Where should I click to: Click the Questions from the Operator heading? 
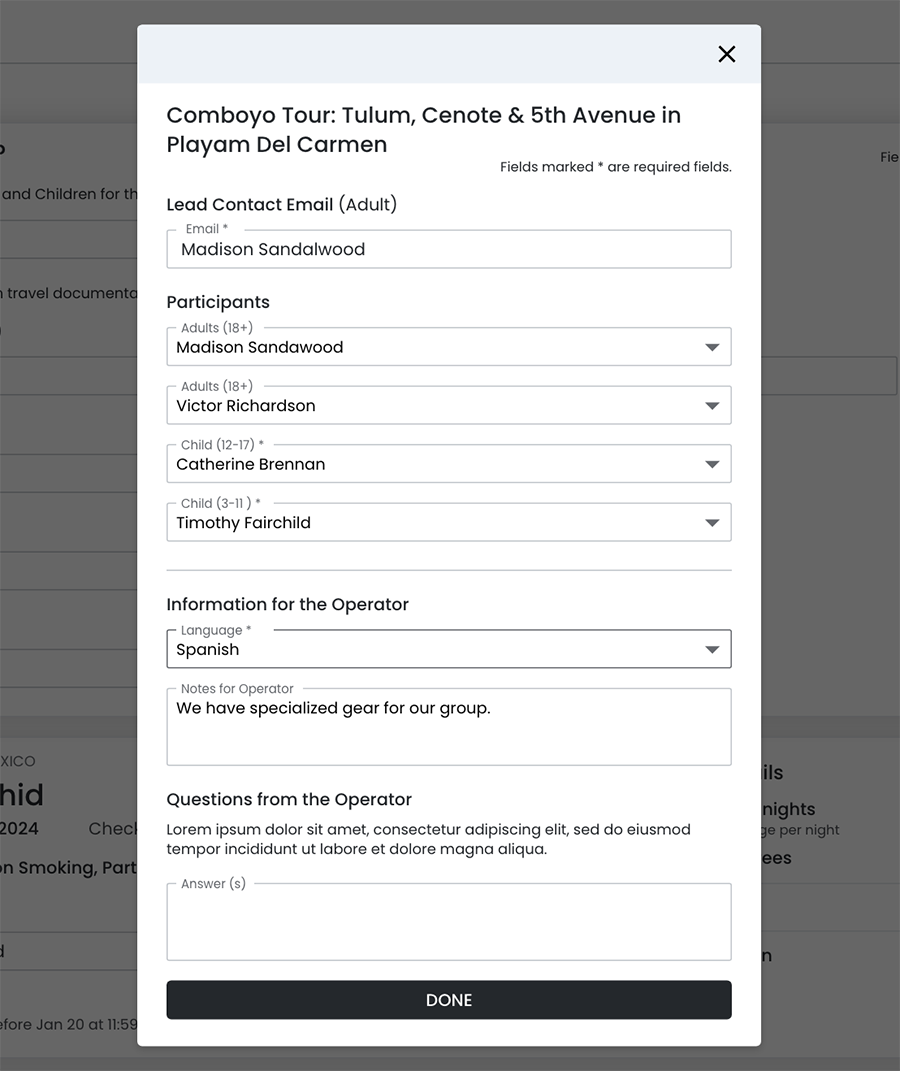(289, 799)
